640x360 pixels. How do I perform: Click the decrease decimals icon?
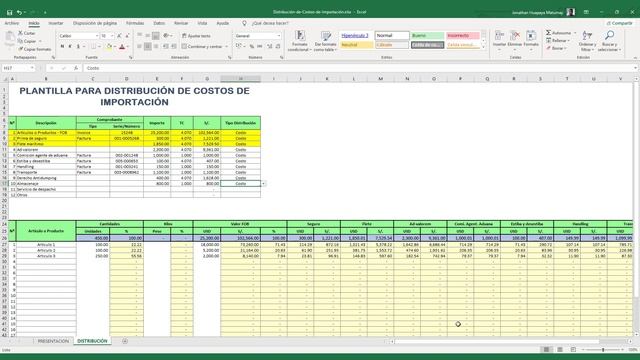[278, 47]
